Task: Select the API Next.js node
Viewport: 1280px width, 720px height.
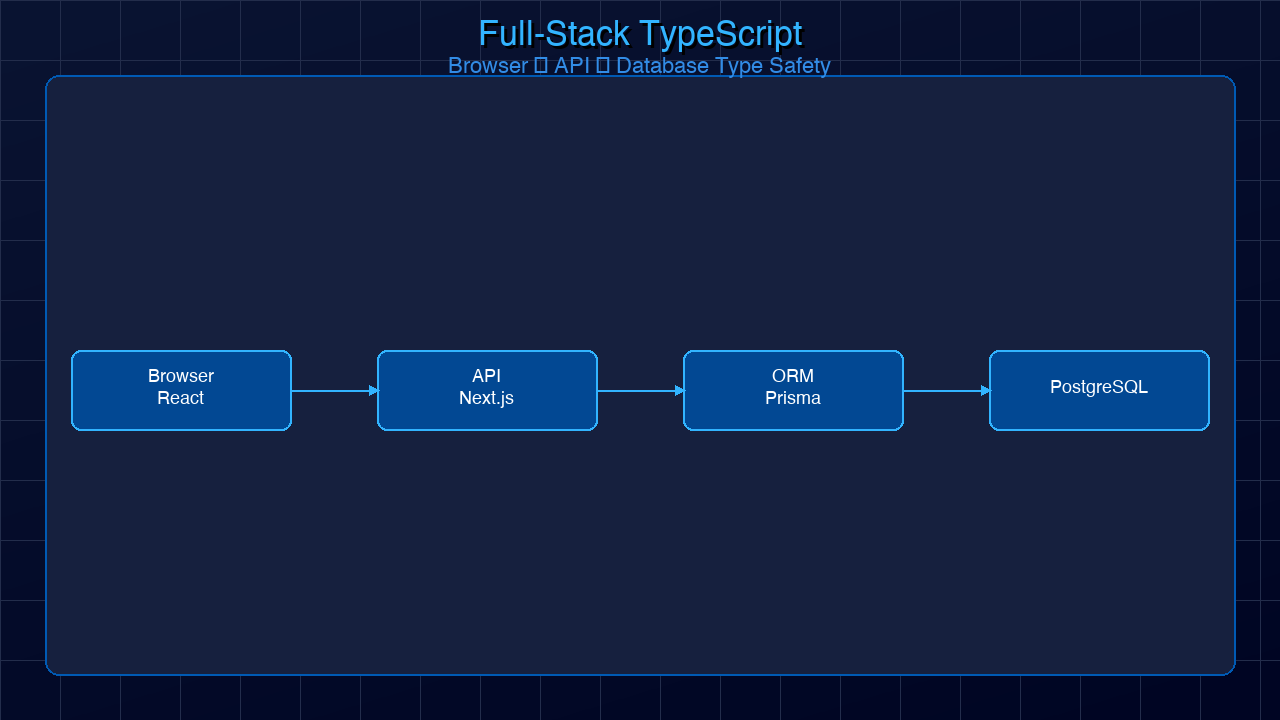Action: [x=487, y=391]
